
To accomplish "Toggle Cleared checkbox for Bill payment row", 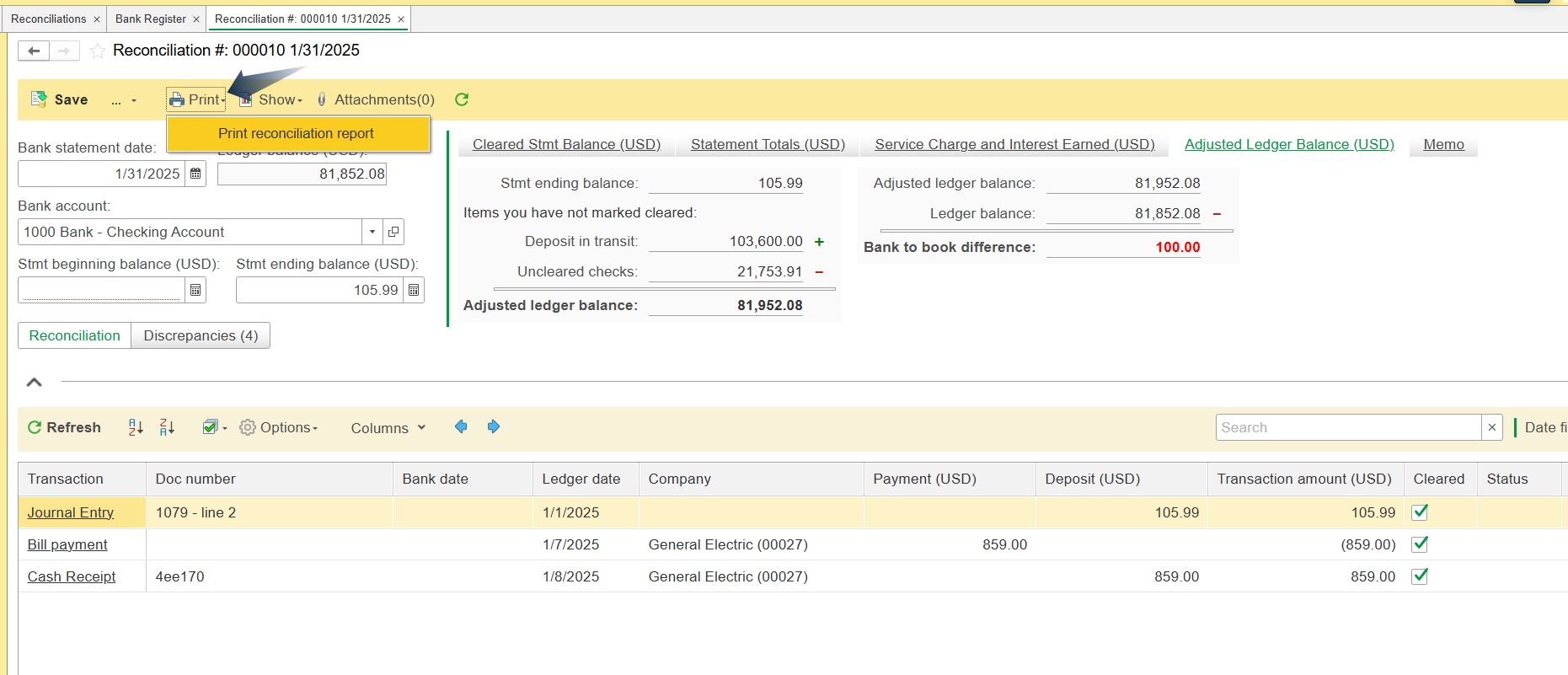I will (x=1420, y=544).
